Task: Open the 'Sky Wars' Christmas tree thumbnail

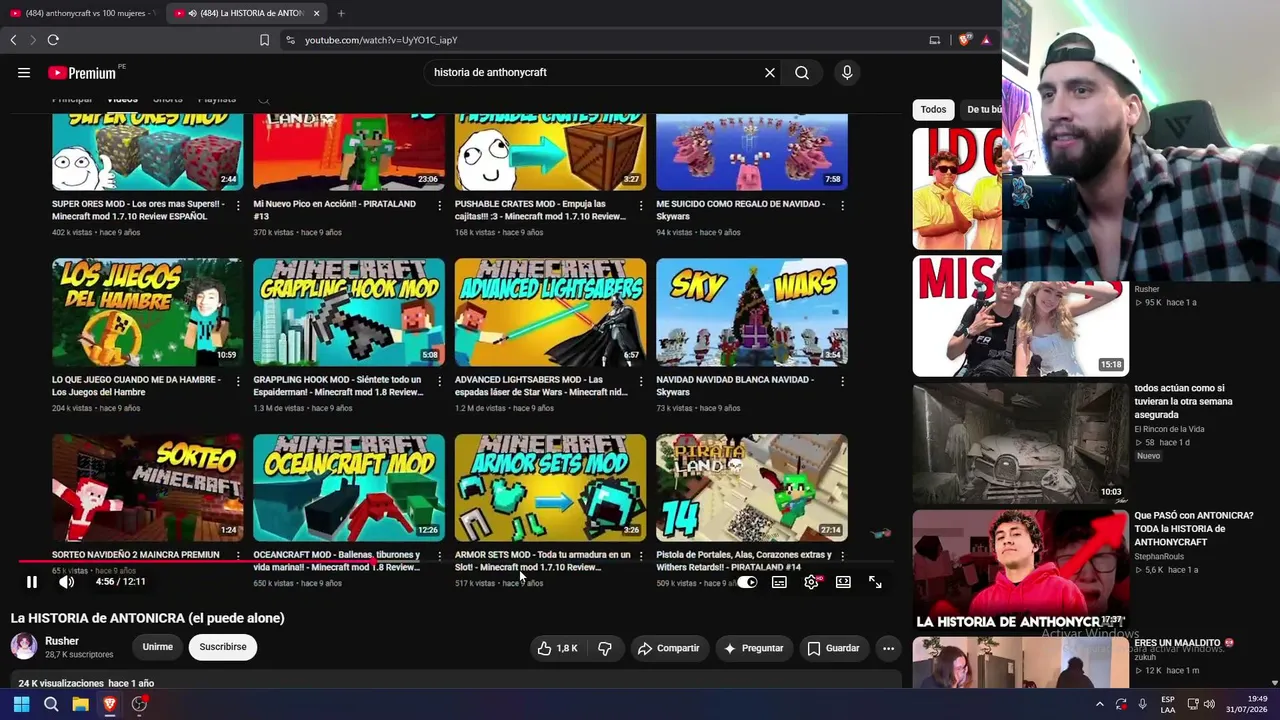Action: (752, 312)
